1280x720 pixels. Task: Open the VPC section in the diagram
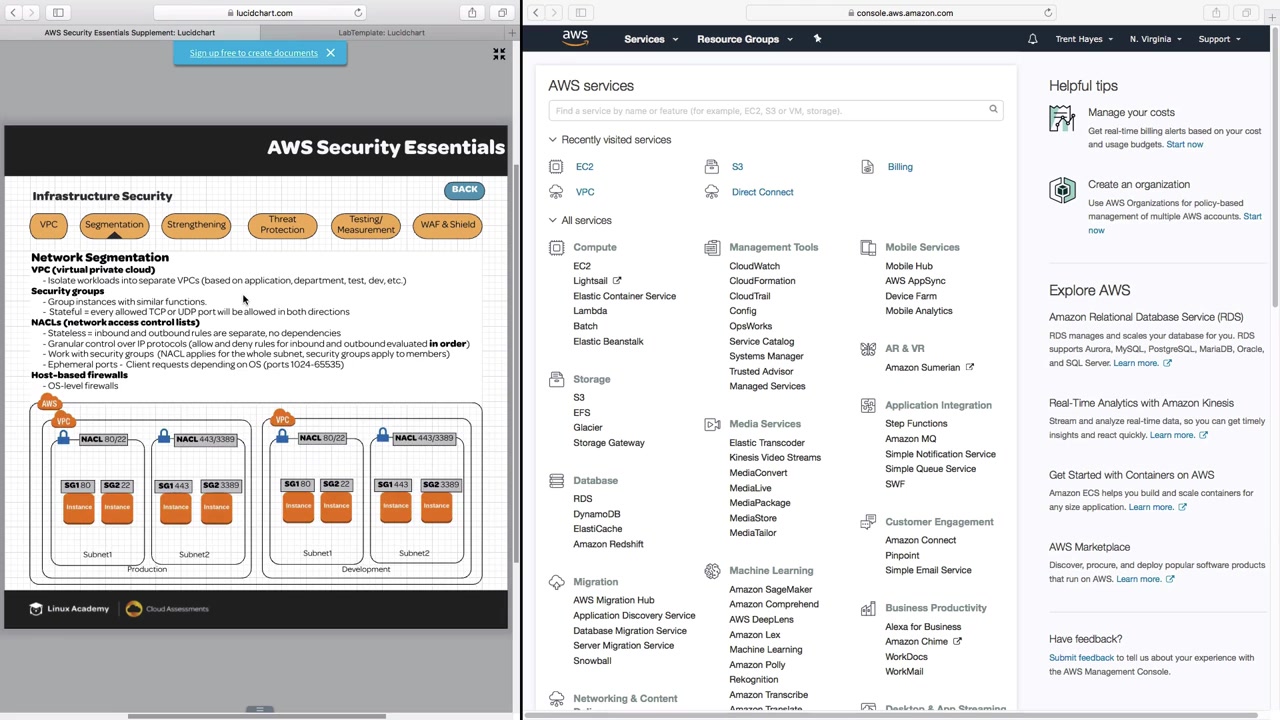tap(49, 225)
